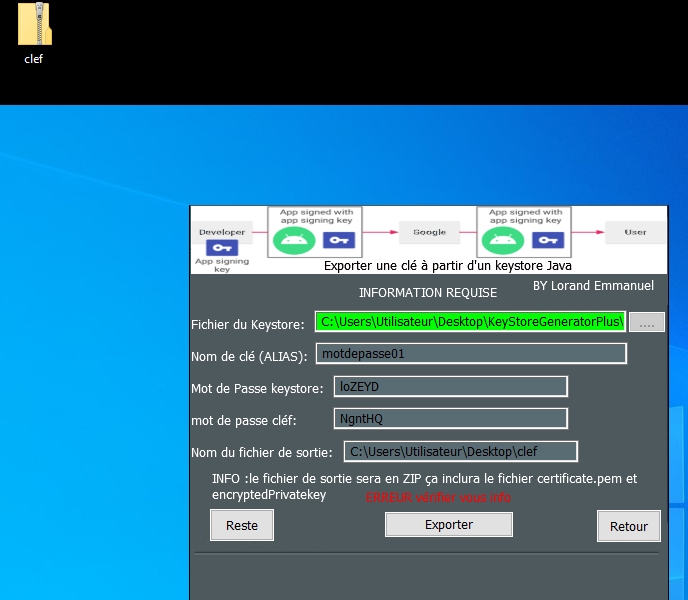Click the Nom de clé (ALIAS) field
Screen dimensions: 688x600
point(470,354)
